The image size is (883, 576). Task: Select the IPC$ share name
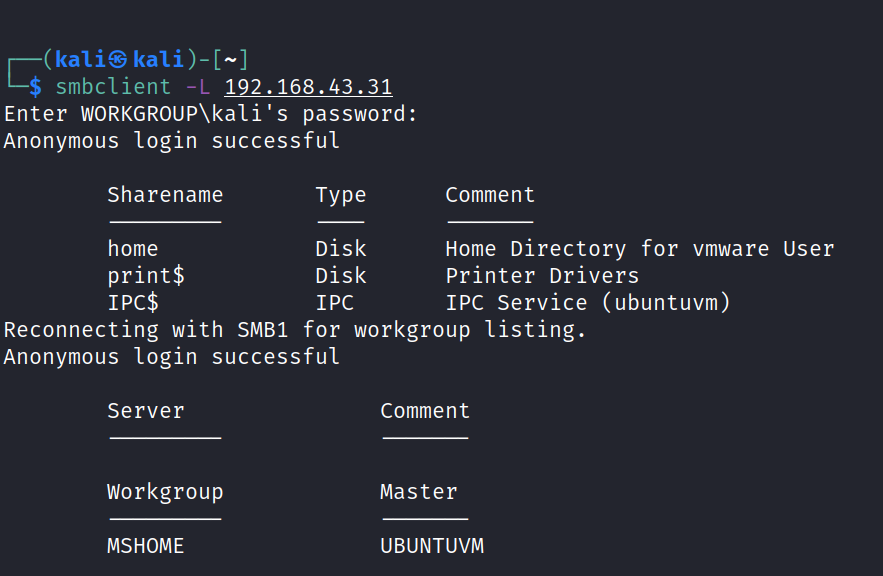tap(133, 303)
